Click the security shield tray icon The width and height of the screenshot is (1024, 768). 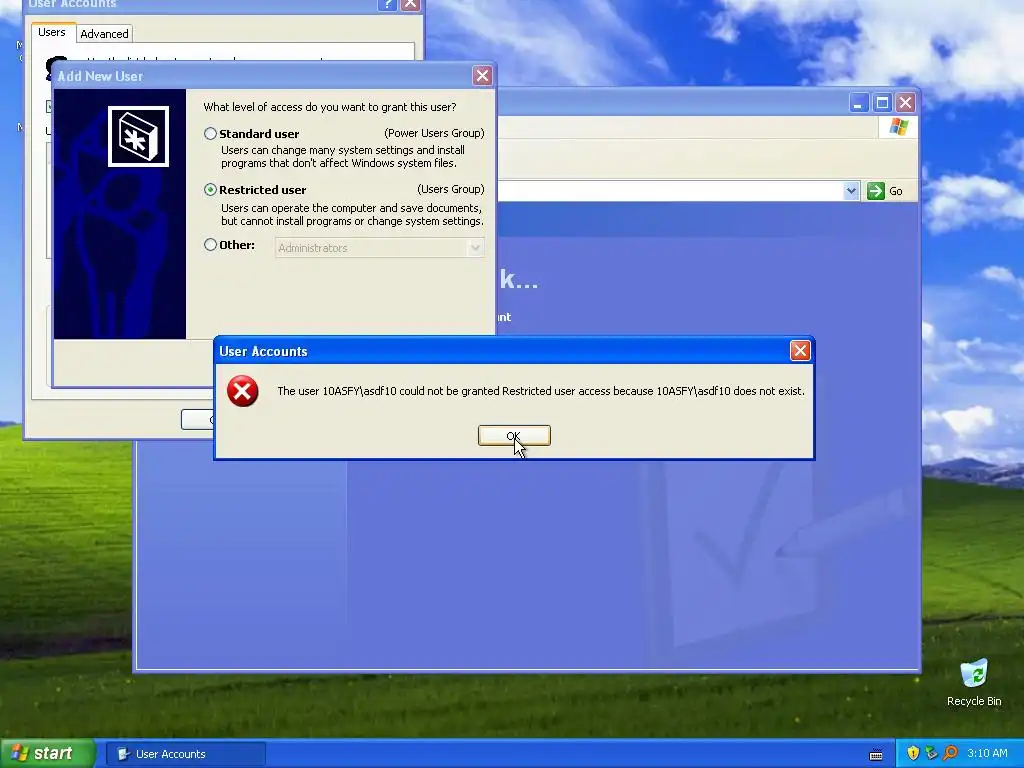[x=913, y=753]
